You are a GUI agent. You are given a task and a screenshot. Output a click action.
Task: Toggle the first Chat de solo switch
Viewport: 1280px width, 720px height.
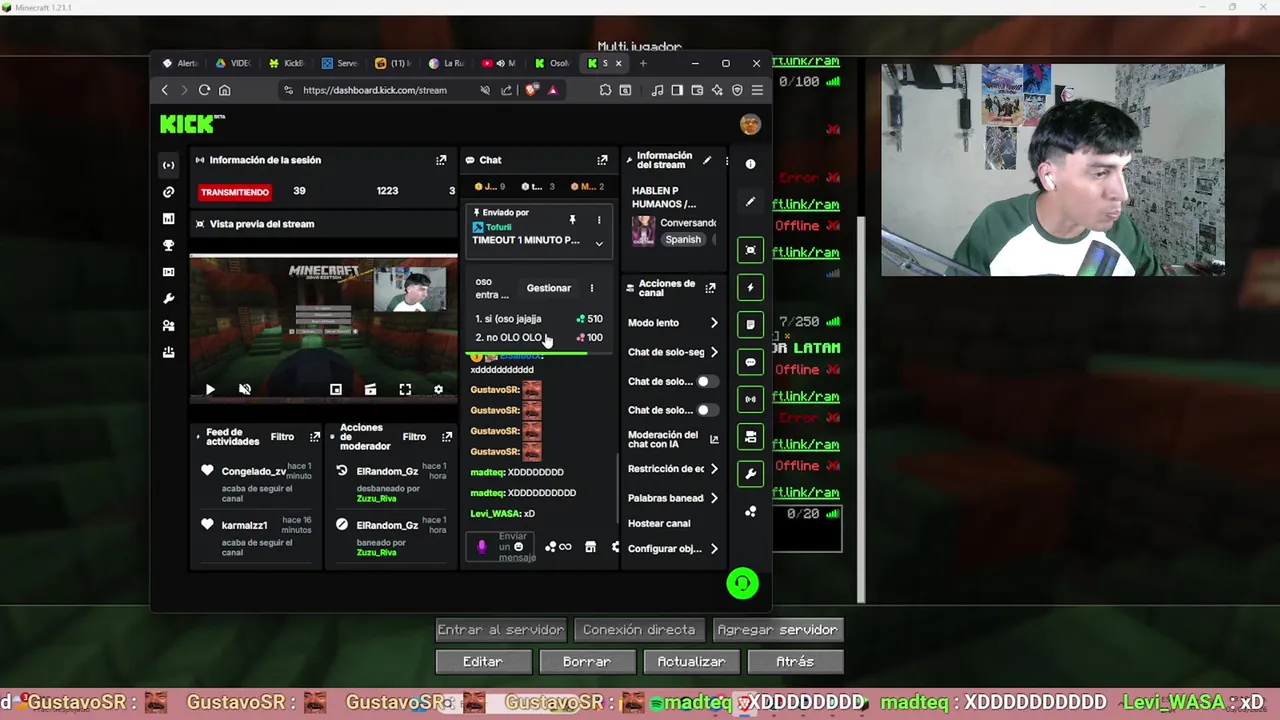(707, 381)
